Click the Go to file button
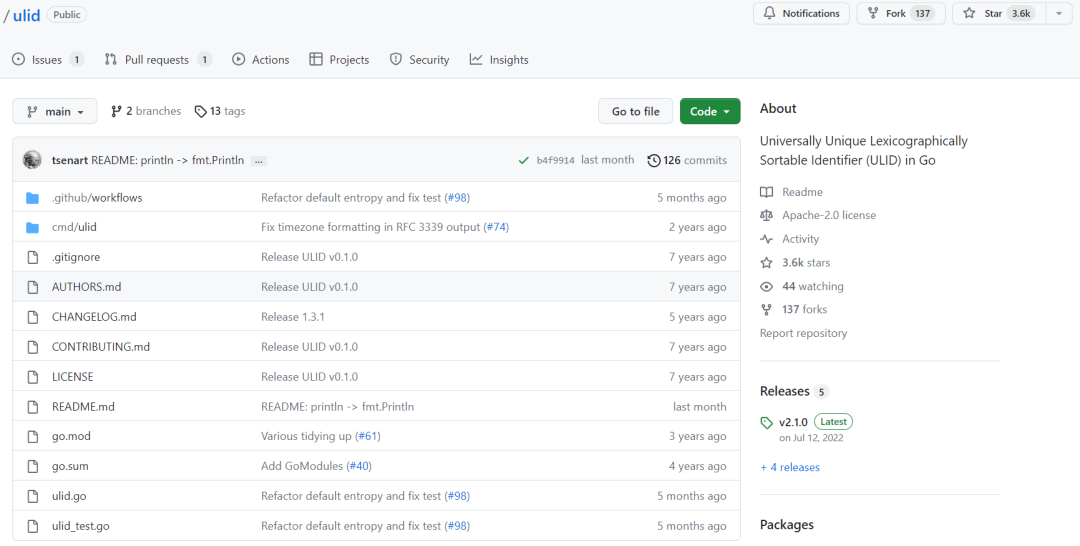 [635, 112]
